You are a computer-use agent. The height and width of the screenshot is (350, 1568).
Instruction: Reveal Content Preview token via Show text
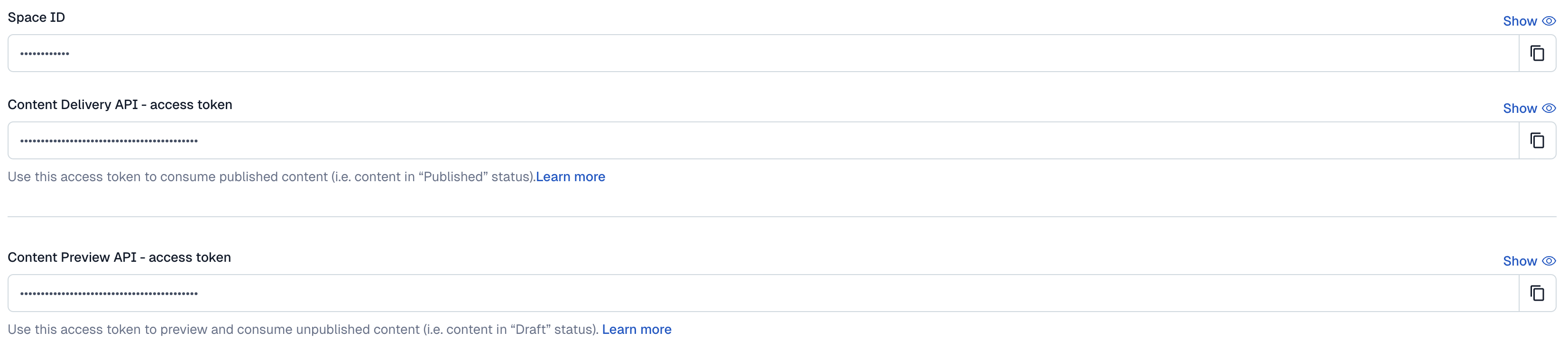[1520, 261]
